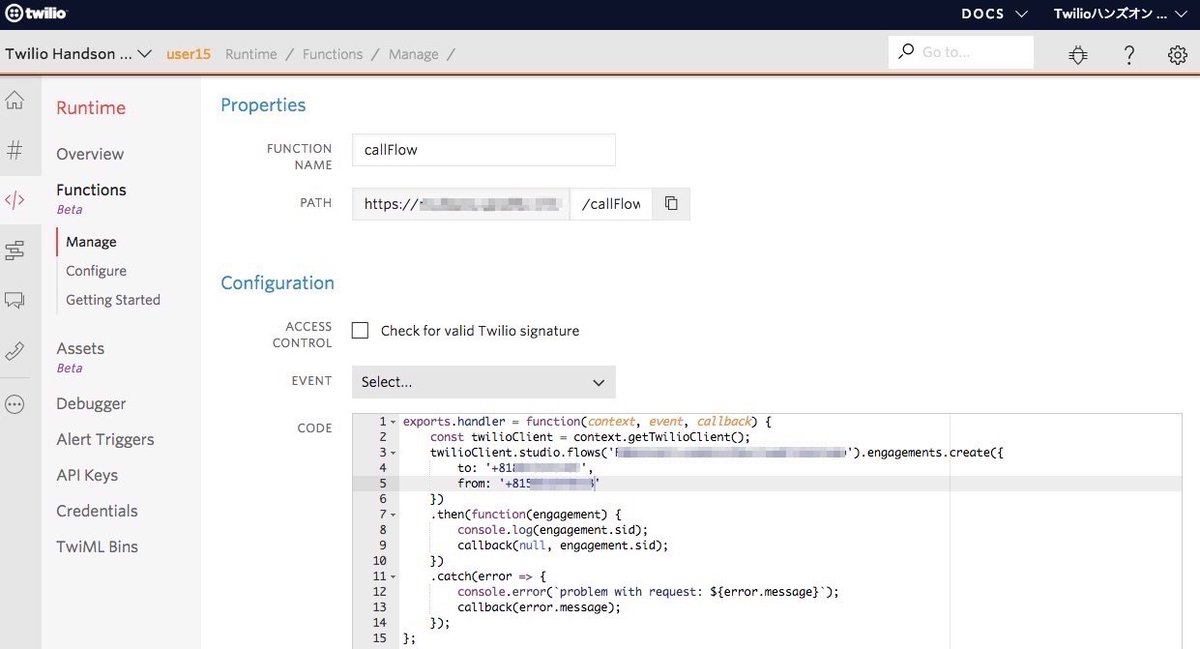Click console.log(engagement.sid) code line

[553, 530]
